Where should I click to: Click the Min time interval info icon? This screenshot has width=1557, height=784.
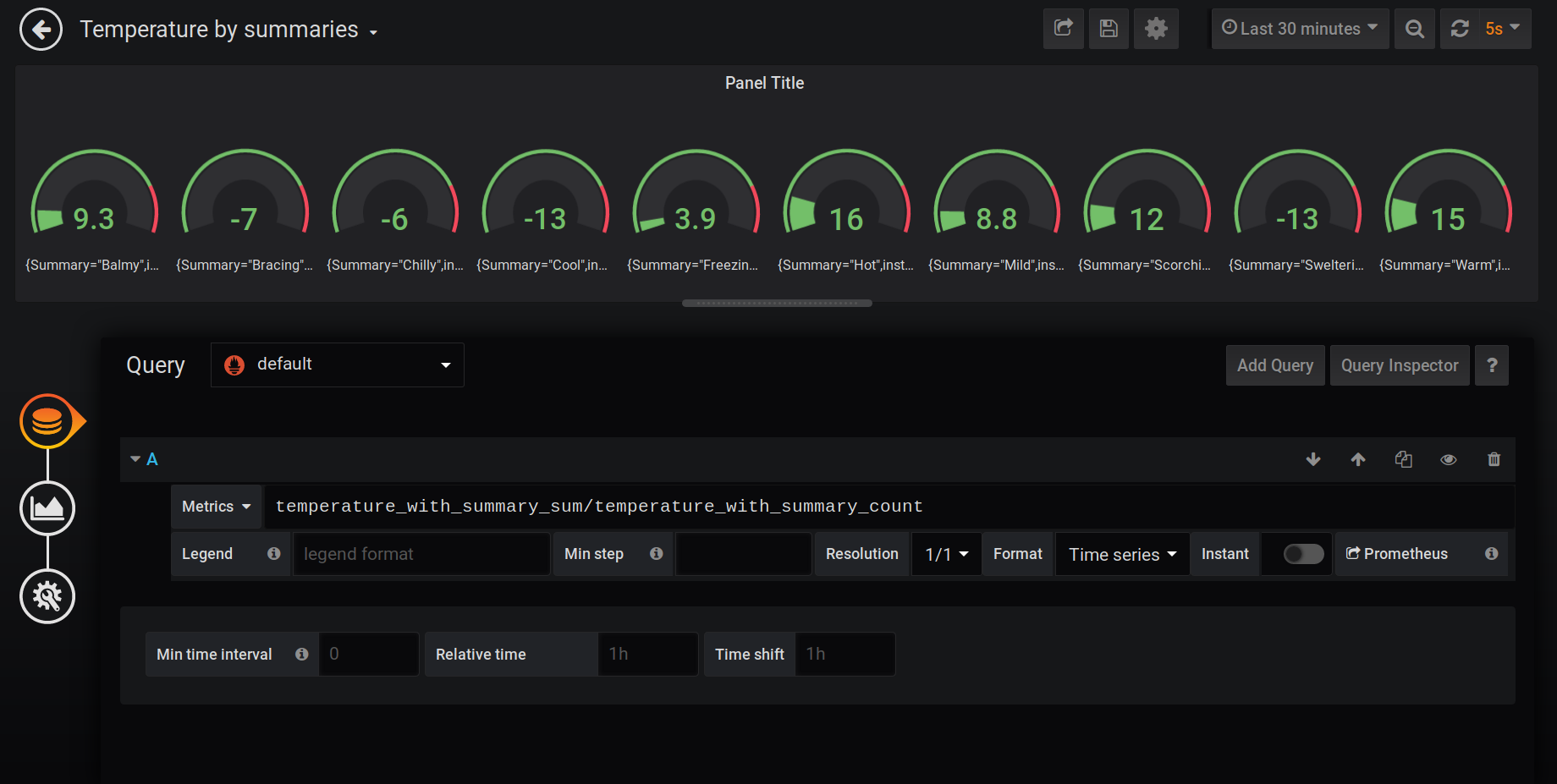click(301, 654)
